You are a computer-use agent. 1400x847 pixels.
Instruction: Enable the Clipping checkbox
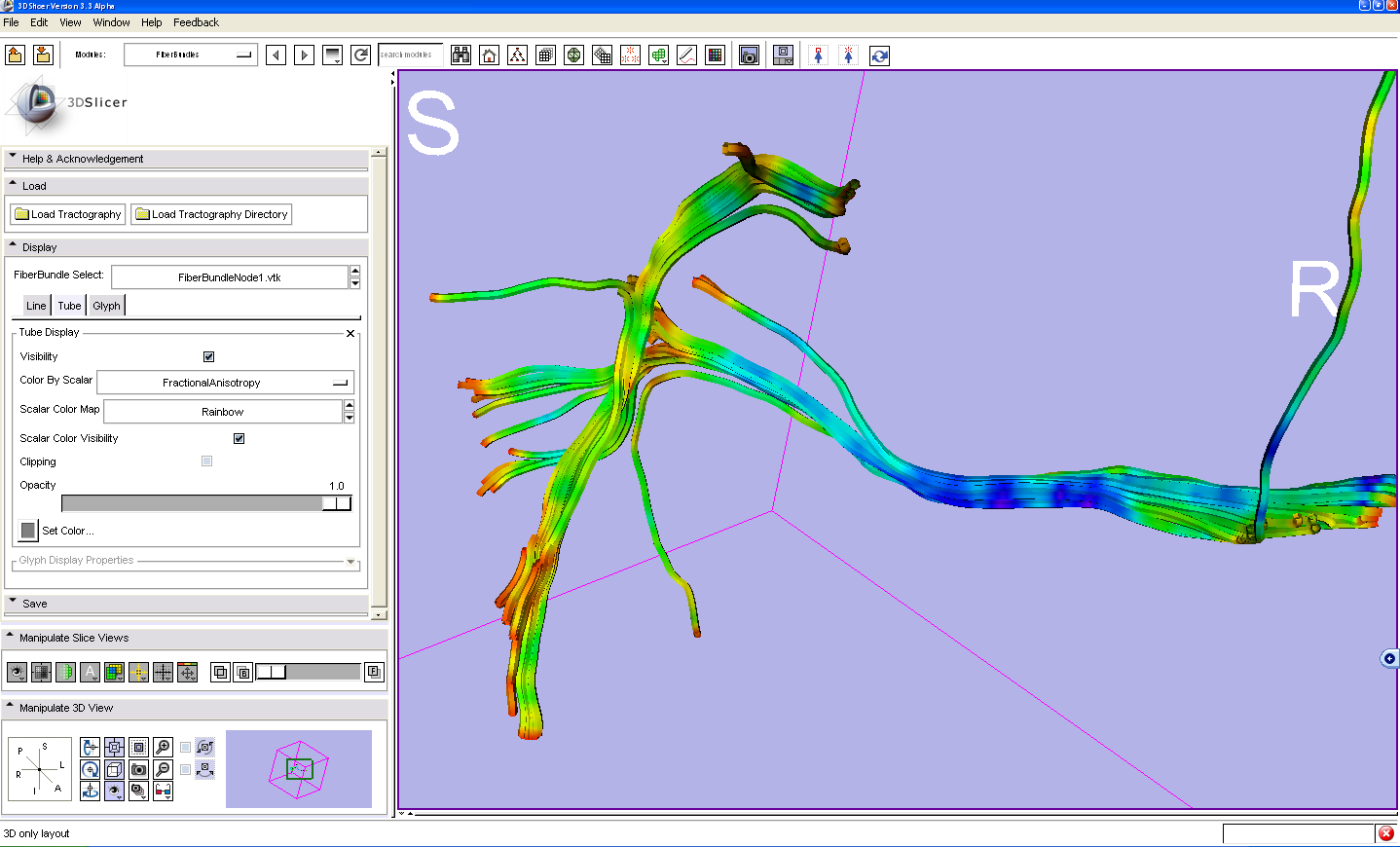pos(206,461)
